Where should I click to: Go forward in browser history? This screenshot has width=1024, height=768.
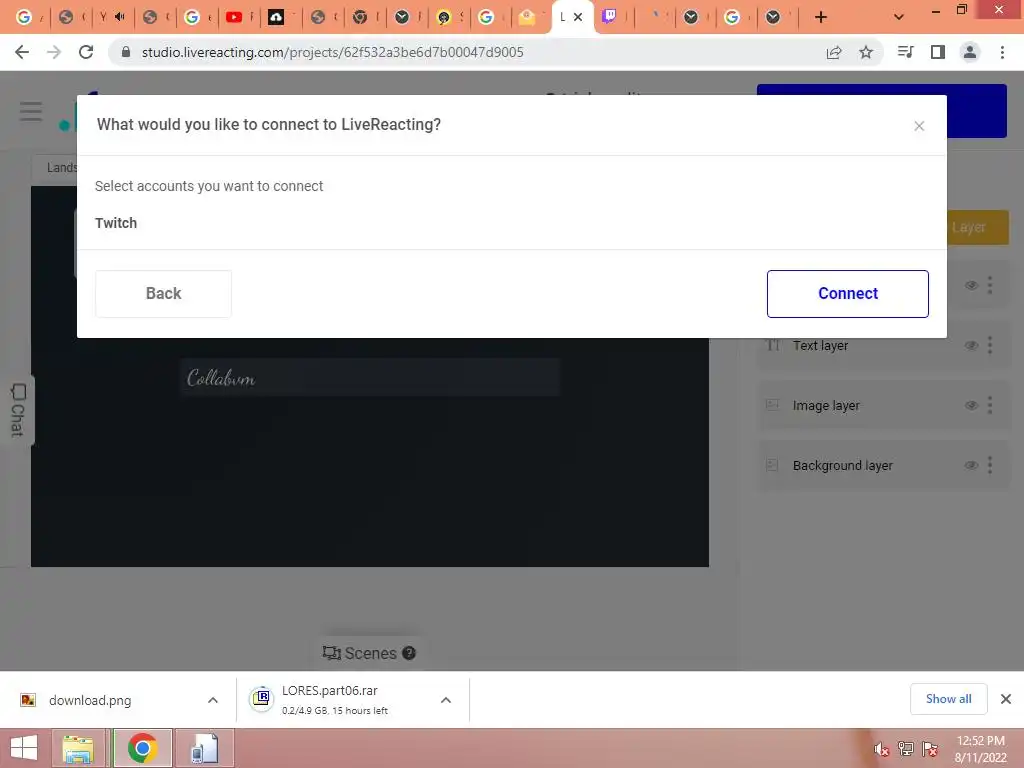(54, 52)
